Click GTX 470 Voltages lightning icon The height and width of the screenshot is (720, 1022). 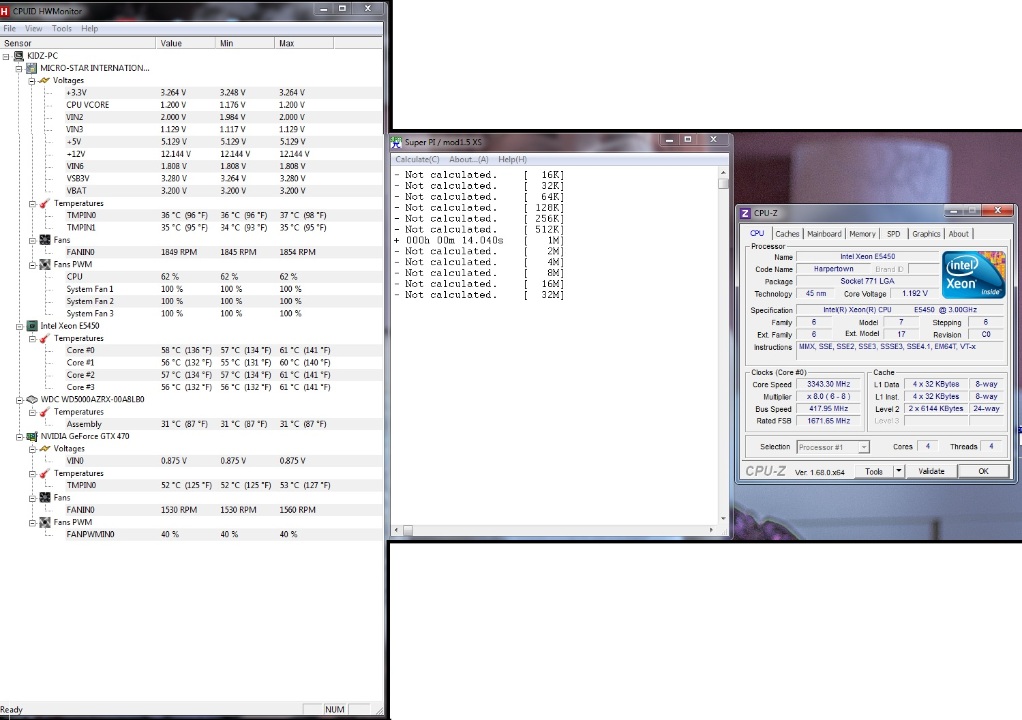pos(44,449)
